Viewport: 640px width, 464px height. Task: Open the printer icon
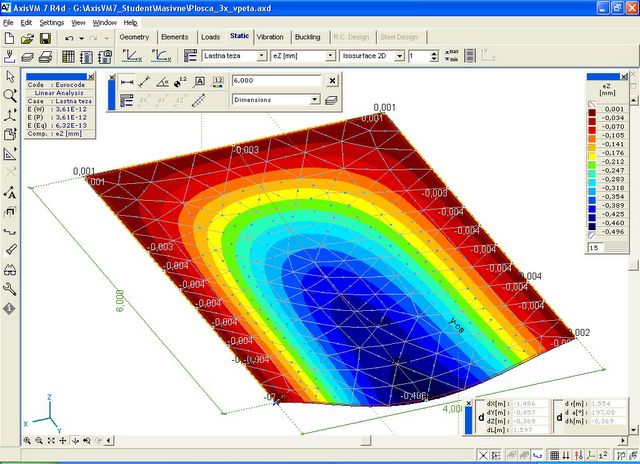(x=46, y=56)
